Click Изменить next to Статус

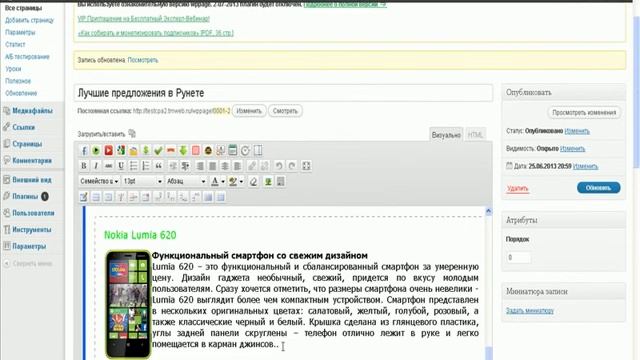[577, 131]
